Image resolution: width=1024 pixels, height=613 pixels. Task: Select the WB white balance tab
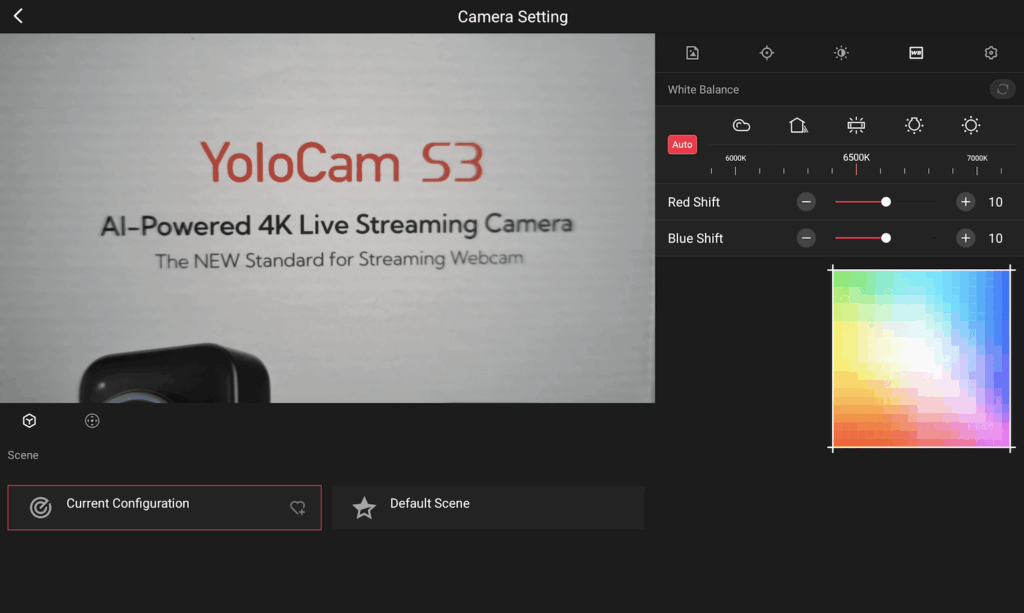click(916, 53)
